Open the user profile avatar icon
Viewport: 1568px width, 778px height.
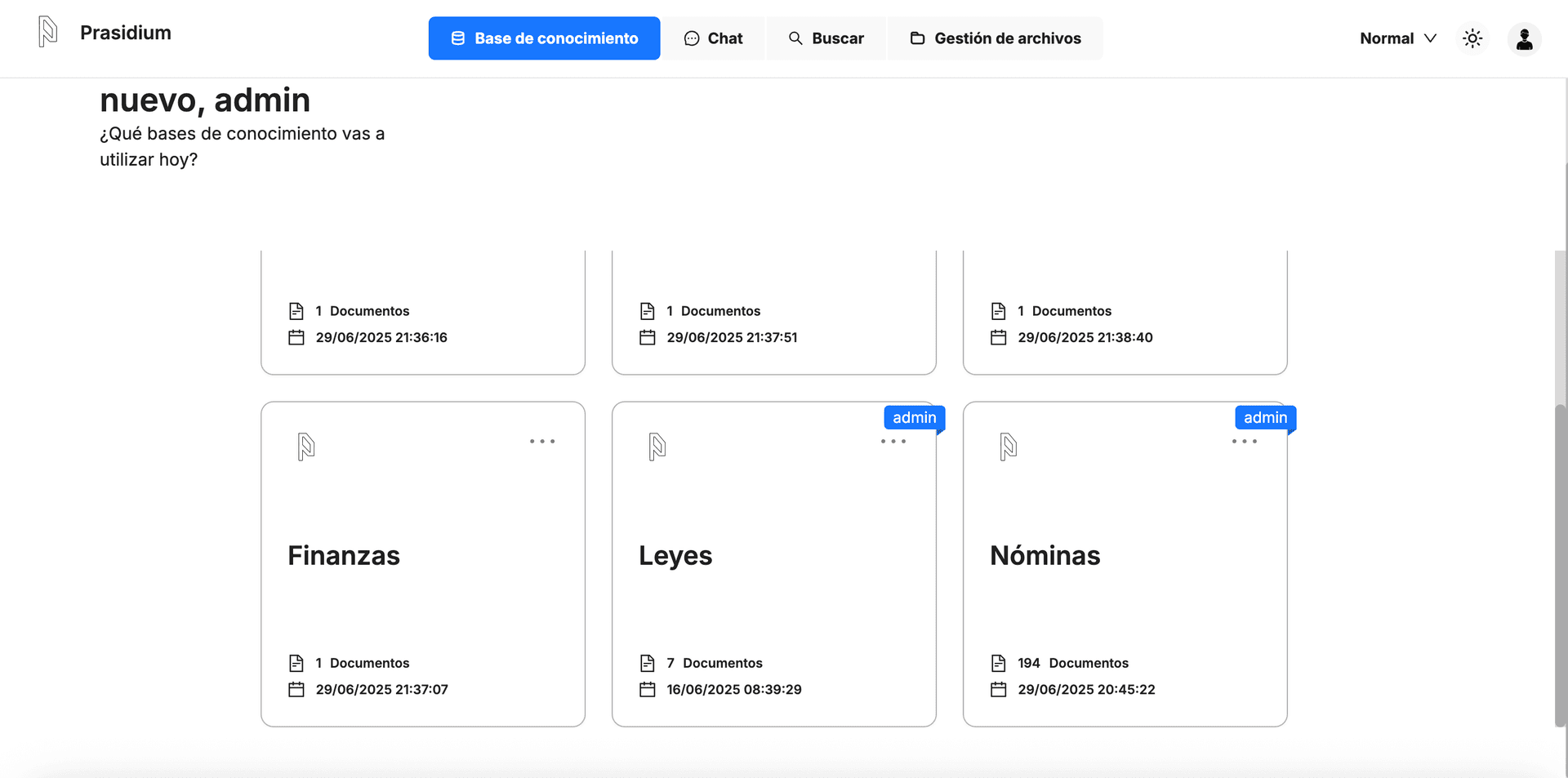tap(1524, 38)
